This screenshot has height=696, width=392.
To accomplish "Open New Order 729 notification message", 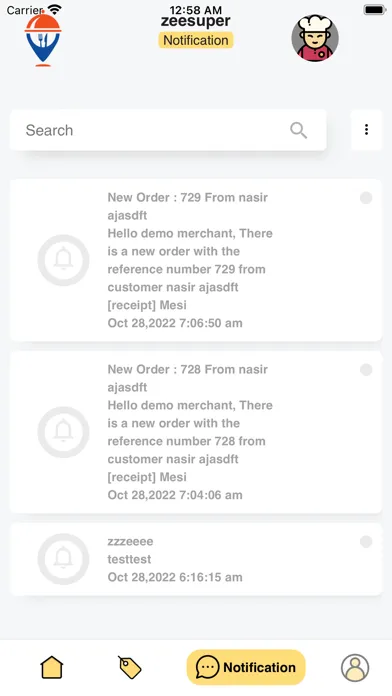I will click(196, 260).
